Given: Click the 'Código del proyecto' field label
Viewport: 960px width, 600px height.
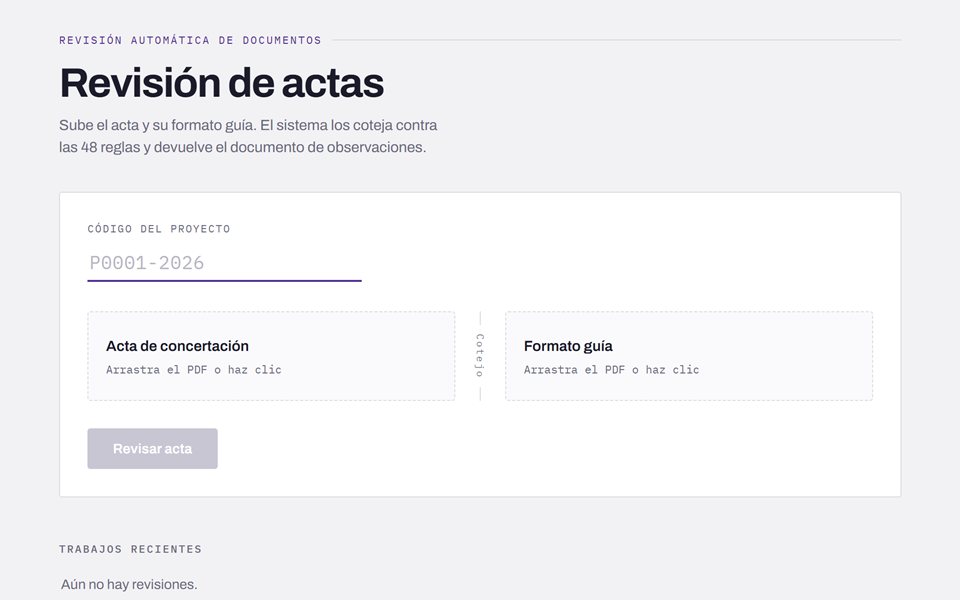Looking at the screenshot, I should (159, 229).
